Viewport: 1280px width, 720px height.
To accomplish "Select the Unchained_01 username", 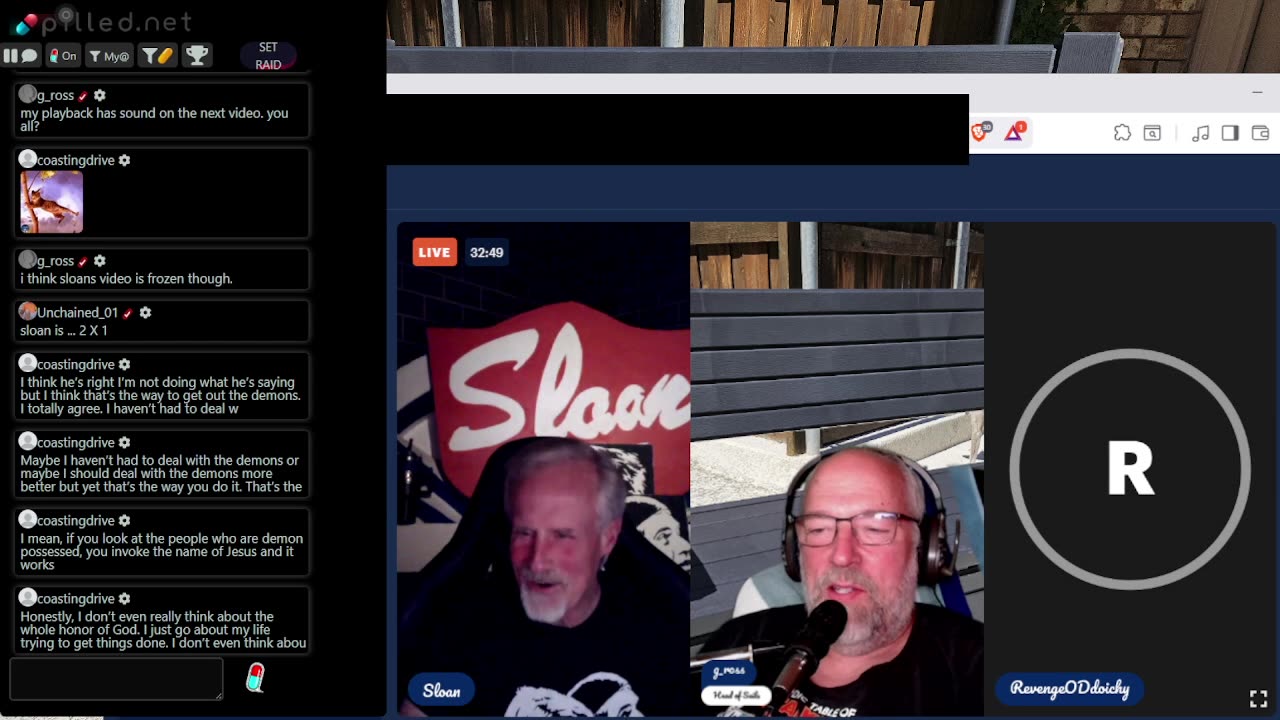I will click(77, 313).
